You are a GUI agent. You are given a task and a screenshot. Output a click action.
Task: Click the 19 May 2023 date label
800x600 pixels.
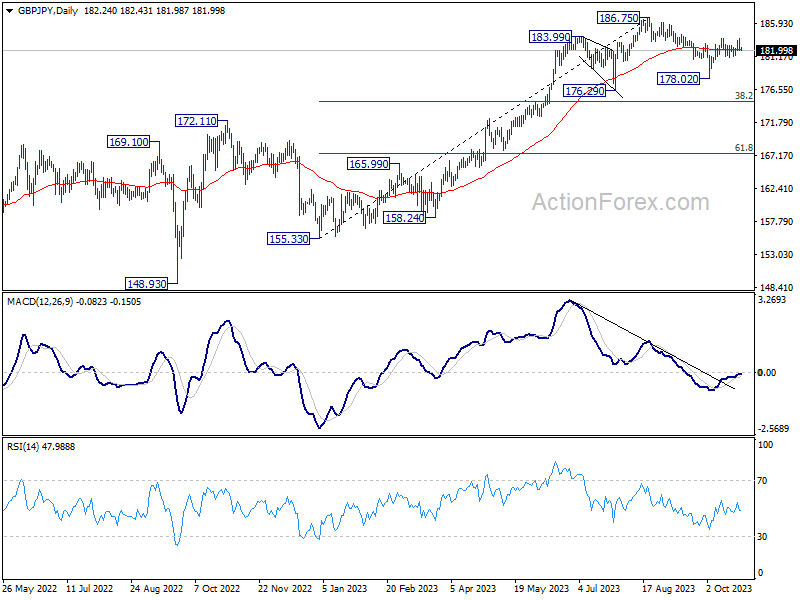point(541,588)
